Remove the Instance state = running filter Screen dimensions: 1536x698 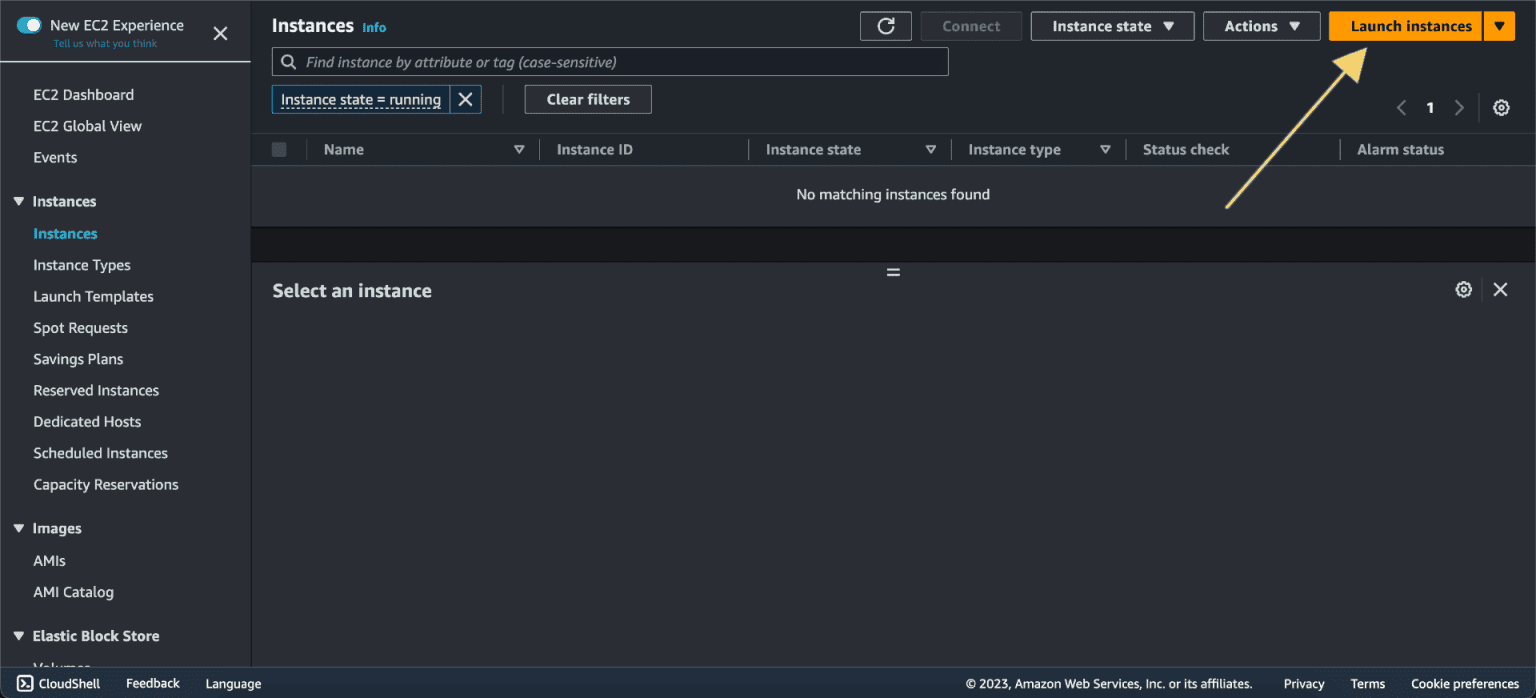coord(465,100)
